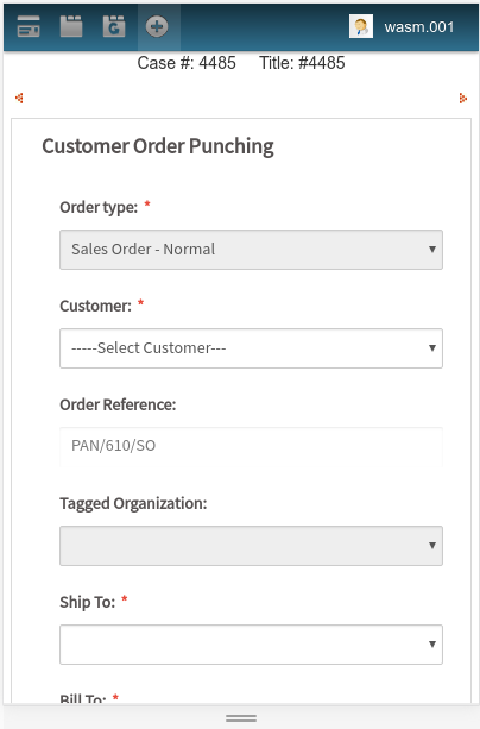This screenshot has width=480, height=729.
Task: Click the Order type dropdown arrow
Action: coord(432,249)
